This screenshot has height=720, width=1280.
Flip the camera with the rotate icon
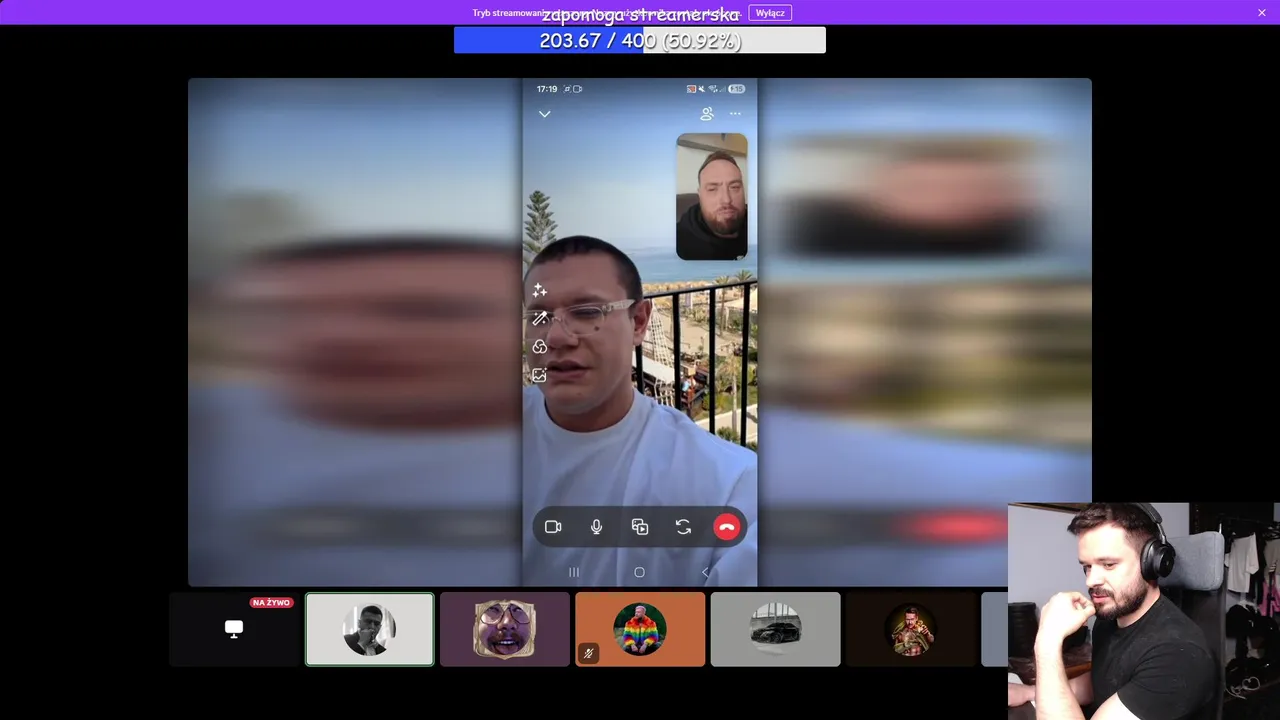tap(683, 527)
